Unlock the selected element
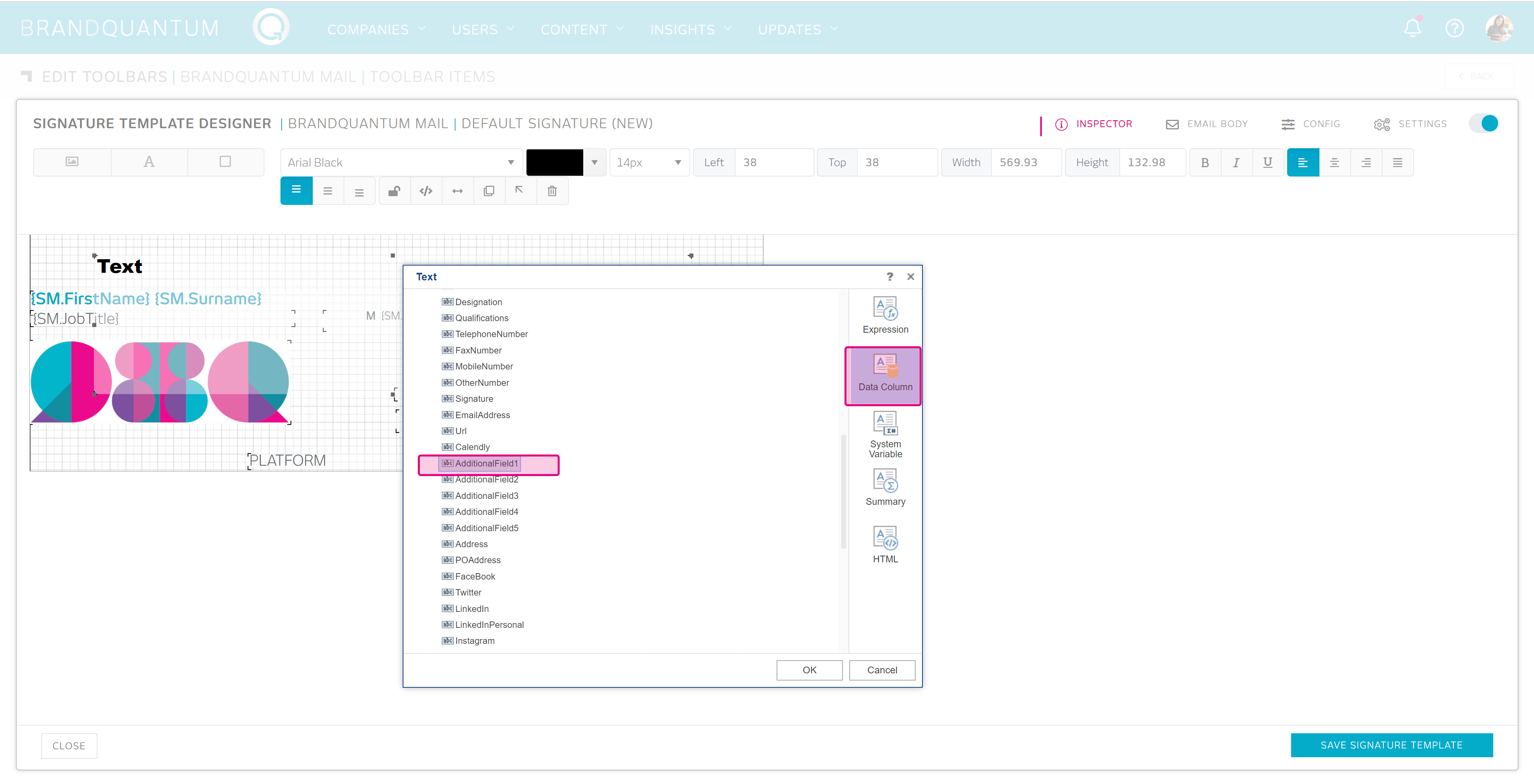The height and width of the screenshot is (784, 1534). point(394,191)
